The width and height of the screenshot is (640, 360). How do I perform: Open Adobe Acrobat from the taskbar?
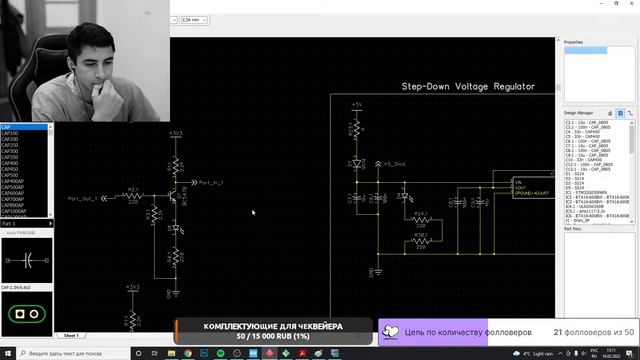coord(302,353)
